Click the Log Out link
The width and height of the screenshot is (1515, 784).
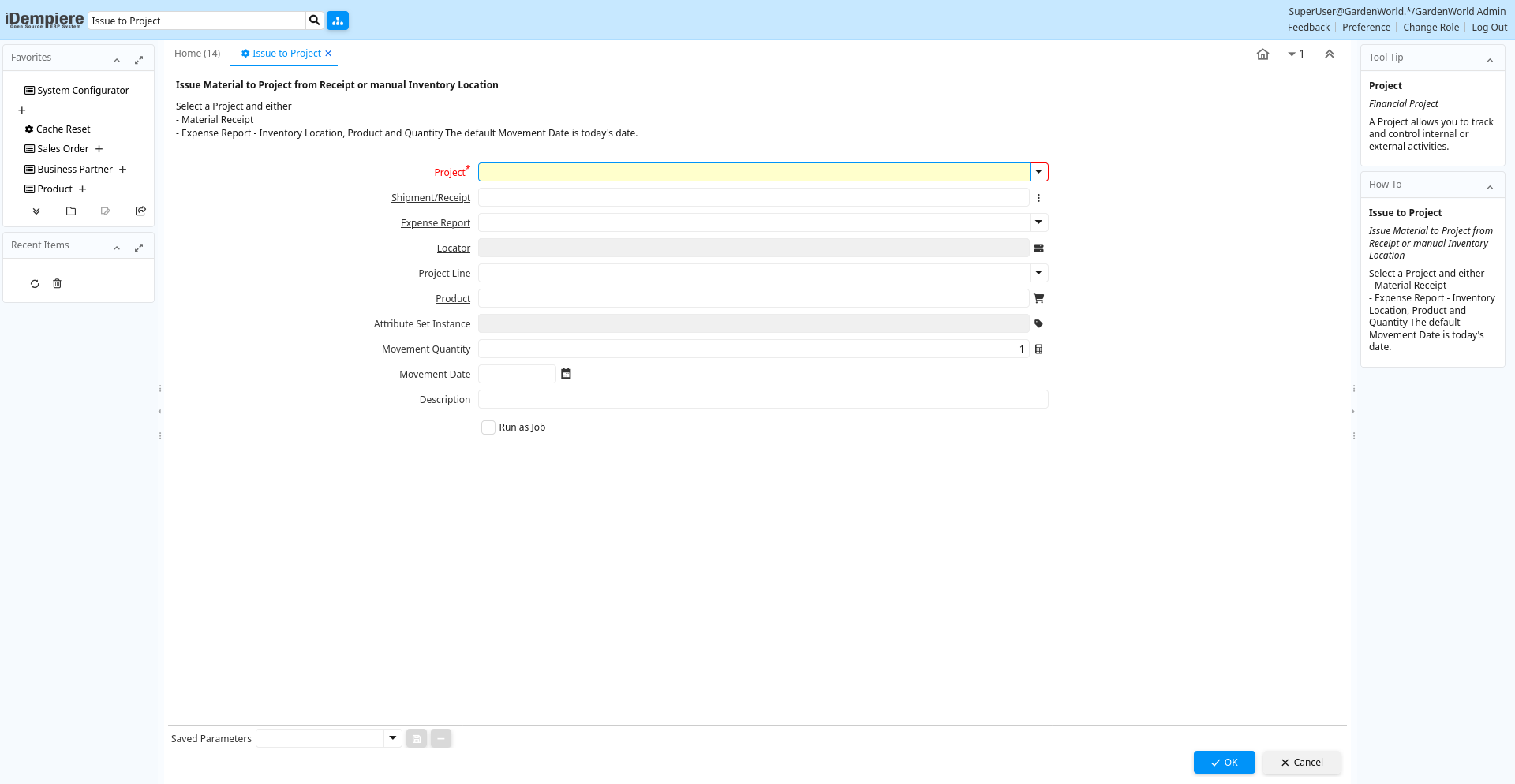1489,28
